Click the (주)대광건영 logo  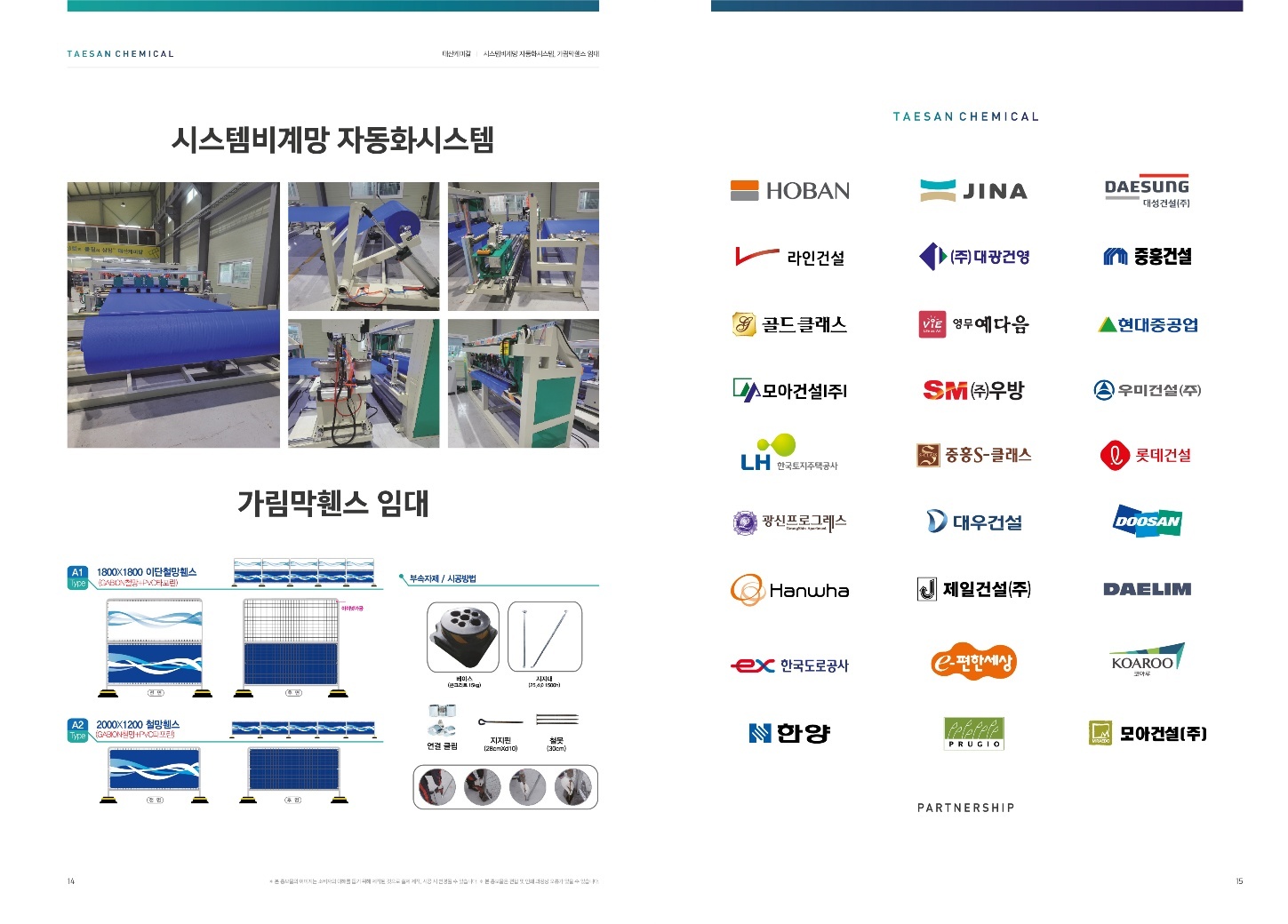(974, 257)
